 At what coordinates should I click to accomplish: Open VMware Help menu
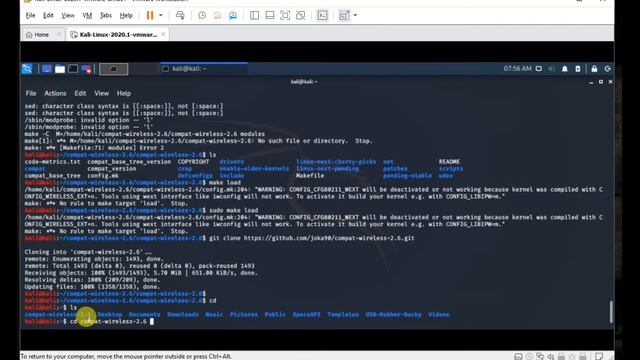[126, 16]
